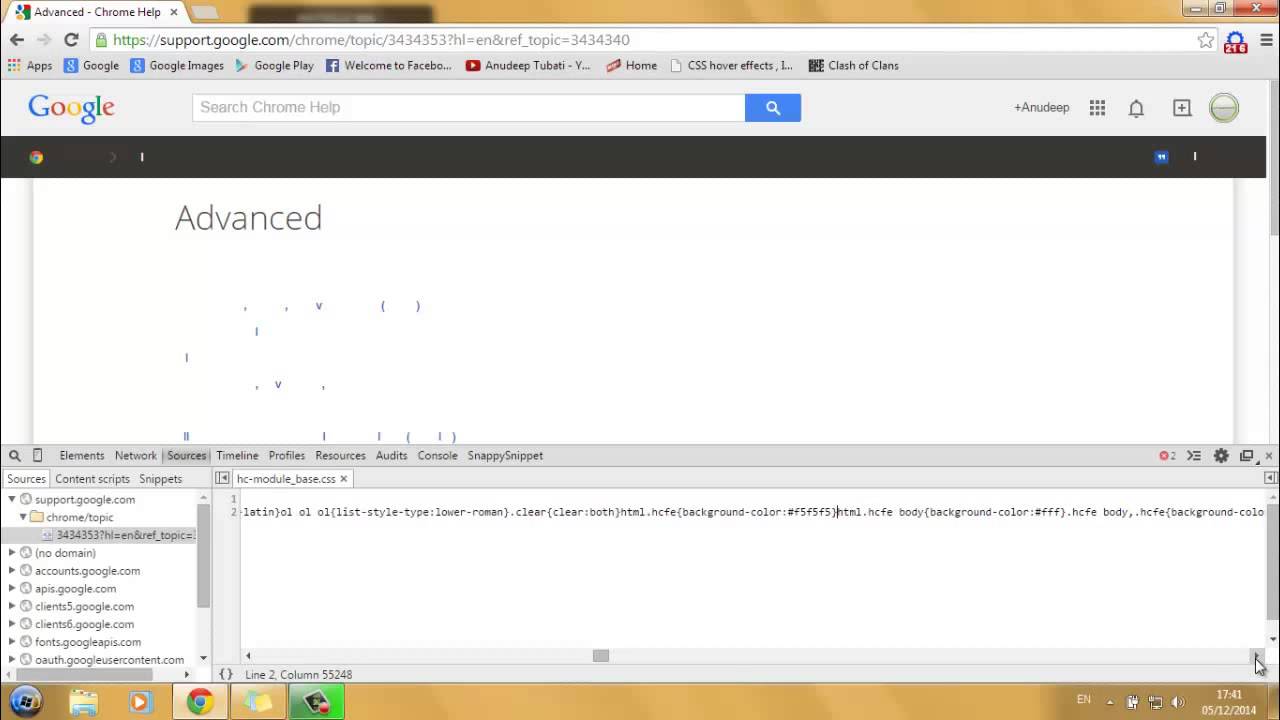Select the Content scripts navigator tab
This screenshot has height=720, width=1280.
point(92,479)
